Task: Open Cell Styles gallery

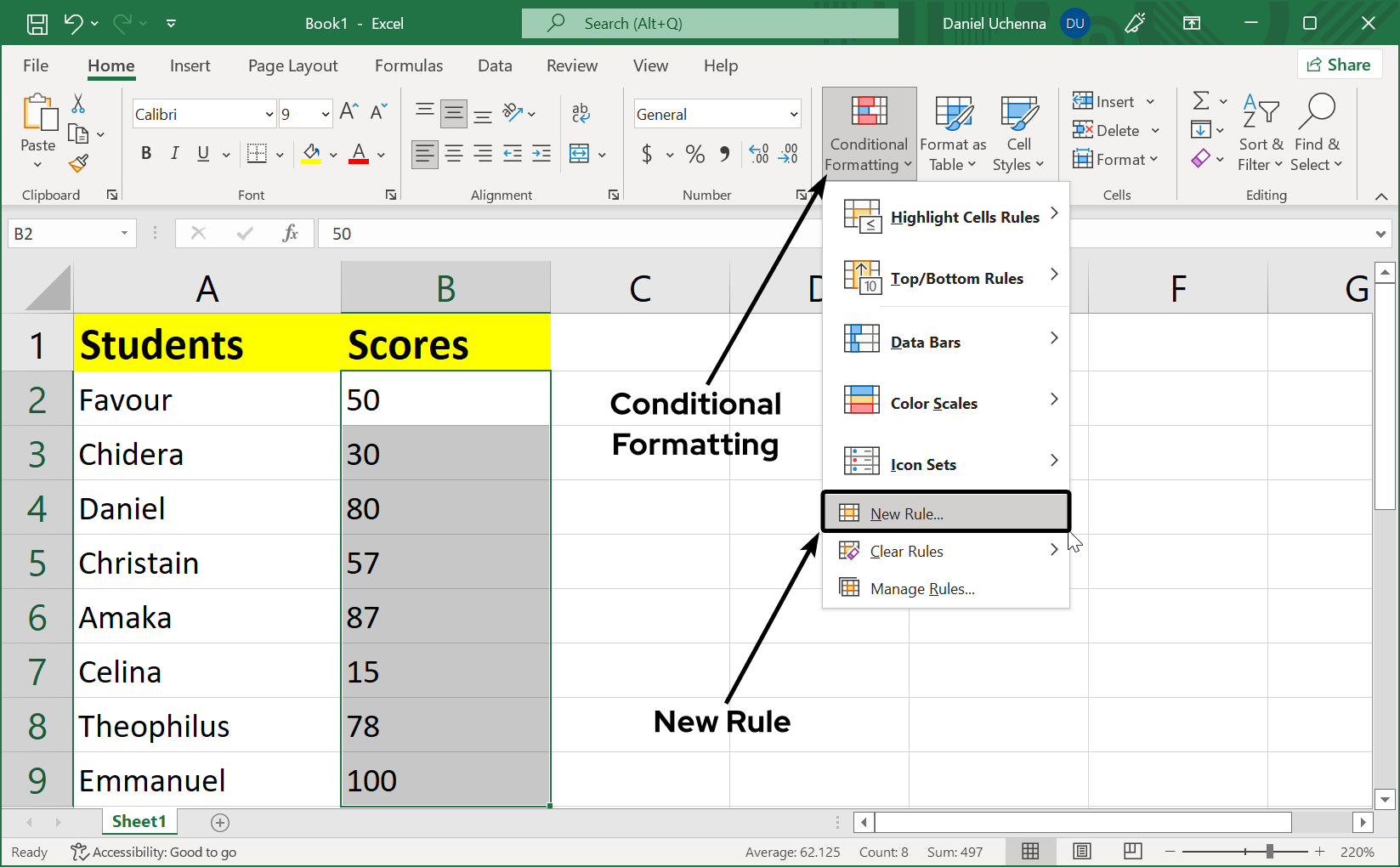Action: click(1018, 132)
